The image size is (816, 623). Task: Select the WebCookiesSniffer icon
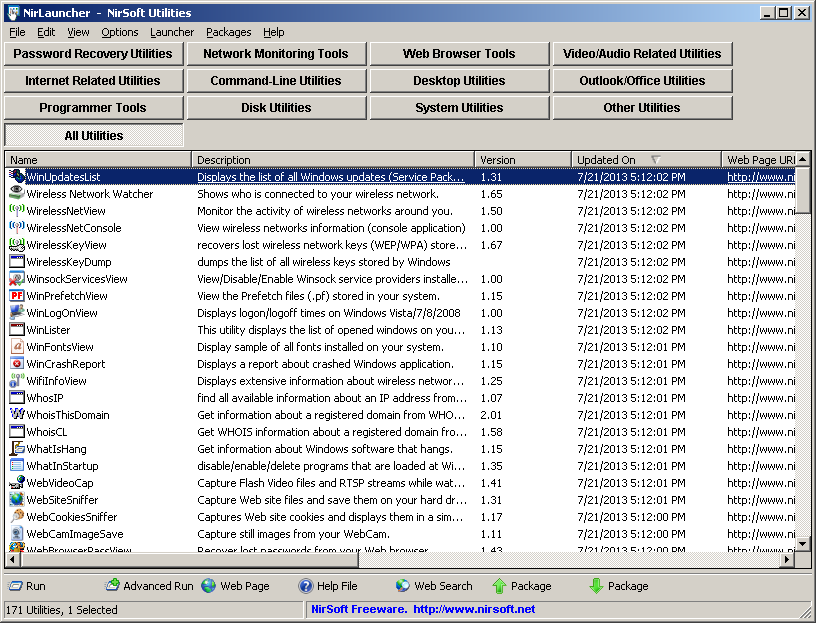tap(17, 517)
